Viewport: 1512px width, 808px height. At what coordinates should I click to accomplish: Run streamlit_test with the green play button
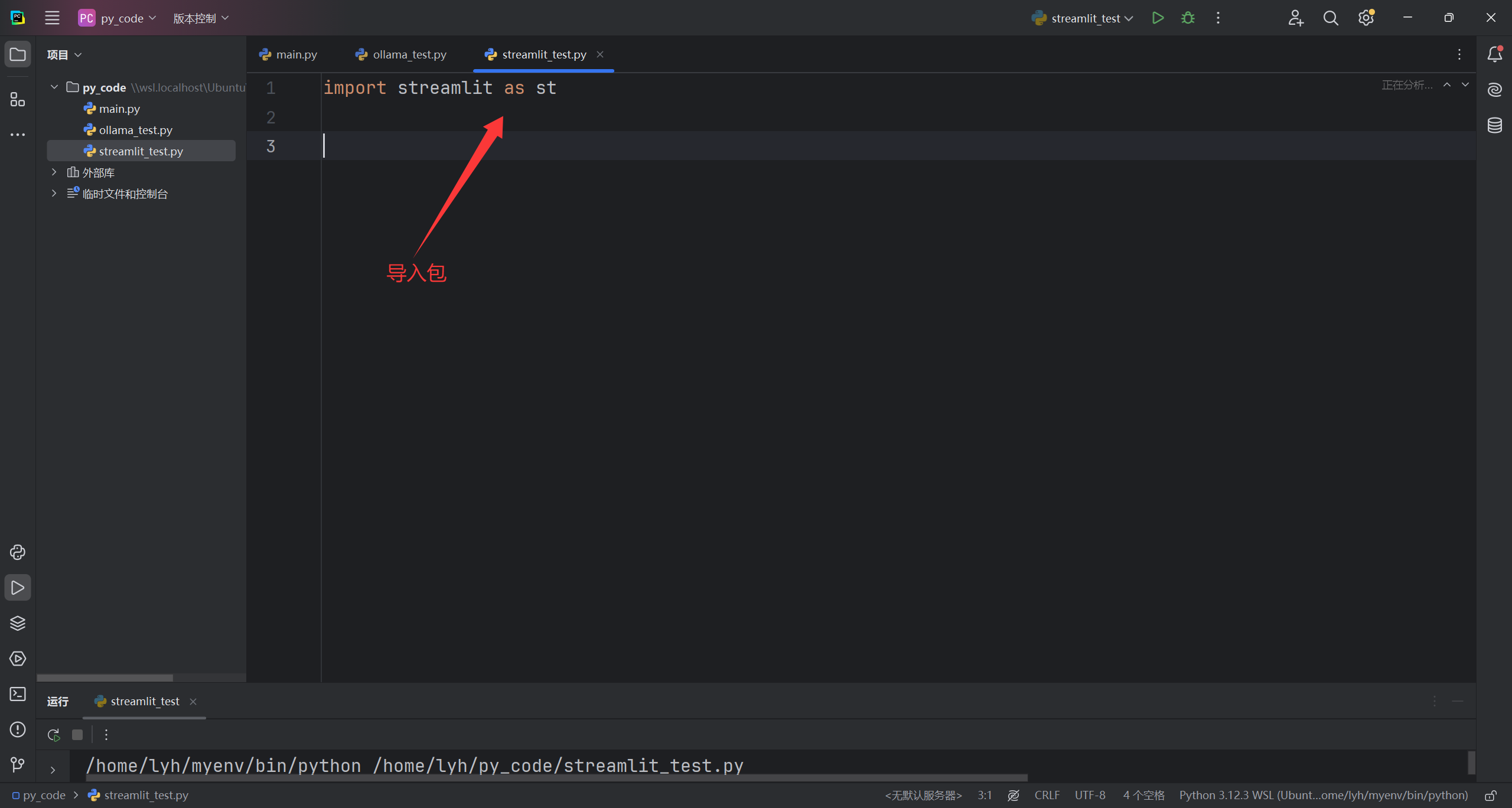point(1158,18)
